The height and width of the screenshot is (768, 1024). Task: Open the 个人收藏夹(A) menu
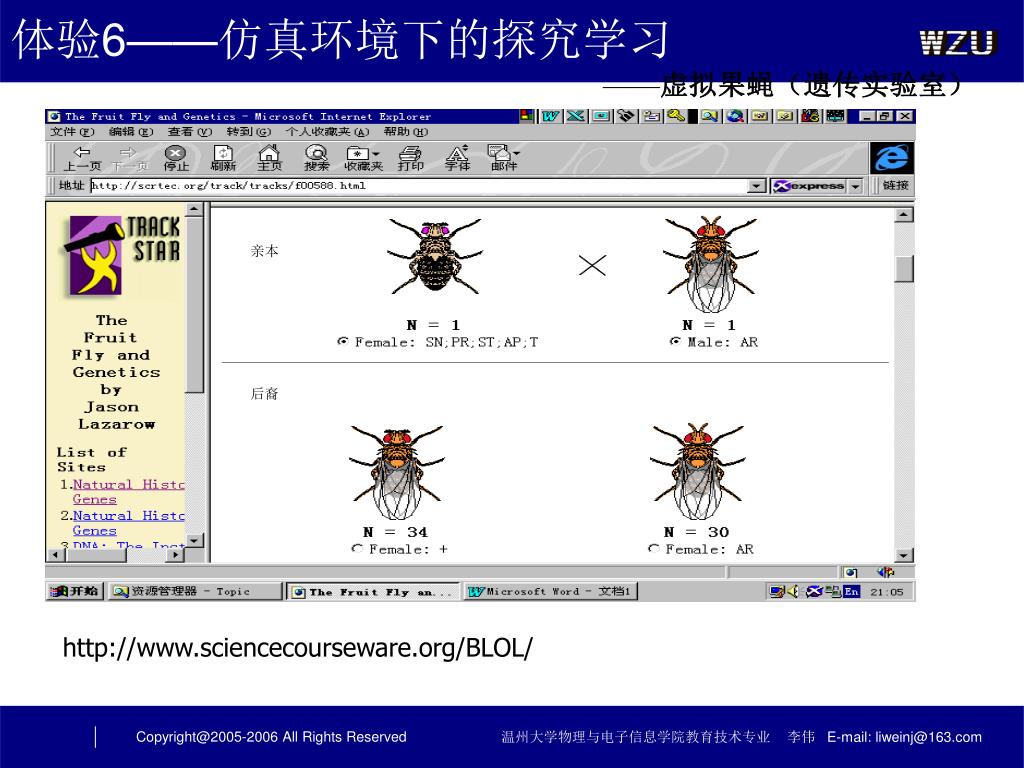(x=327, y=132)
